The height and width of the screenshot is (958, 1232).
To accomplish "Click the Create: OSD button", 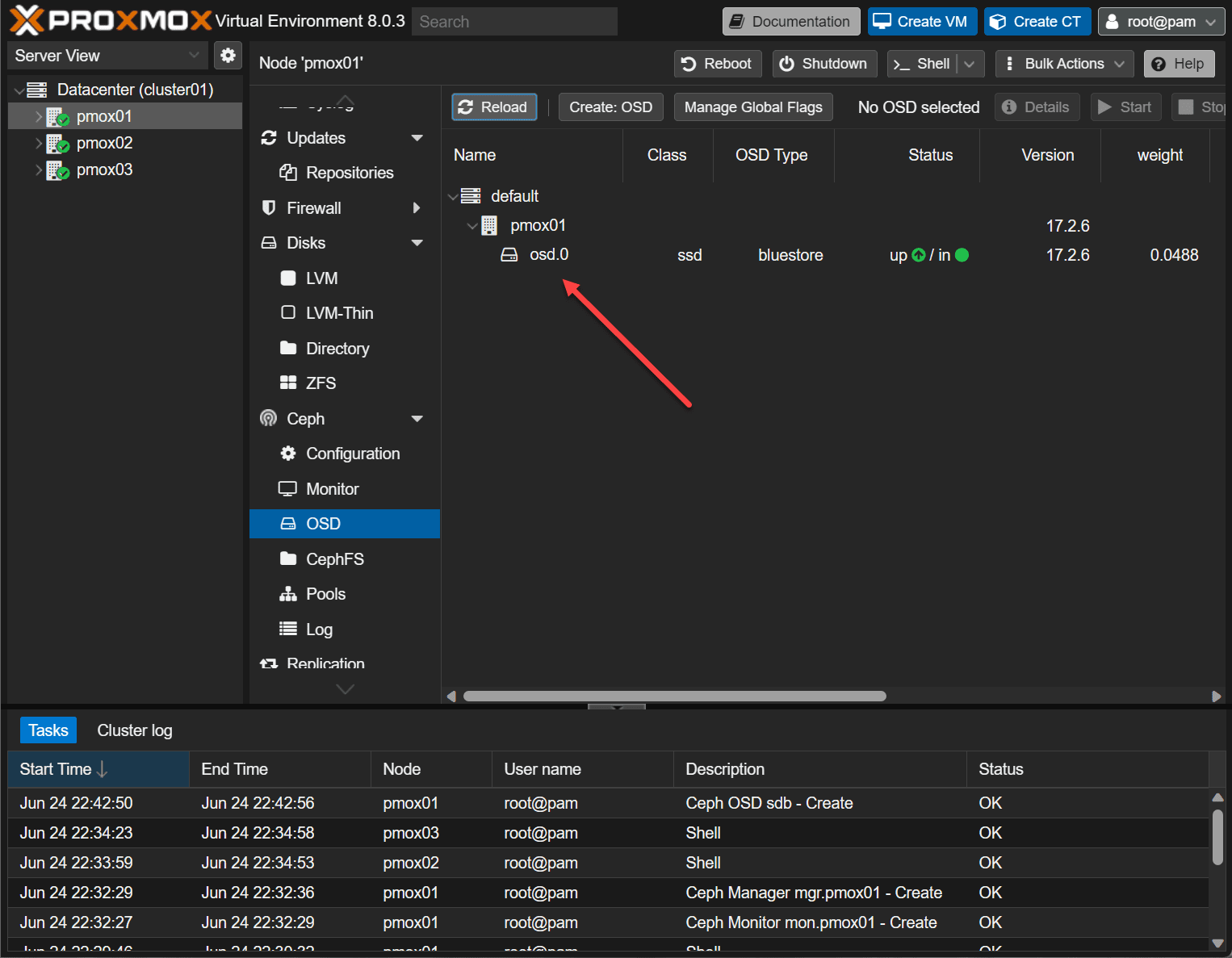I will pos(610,107).
